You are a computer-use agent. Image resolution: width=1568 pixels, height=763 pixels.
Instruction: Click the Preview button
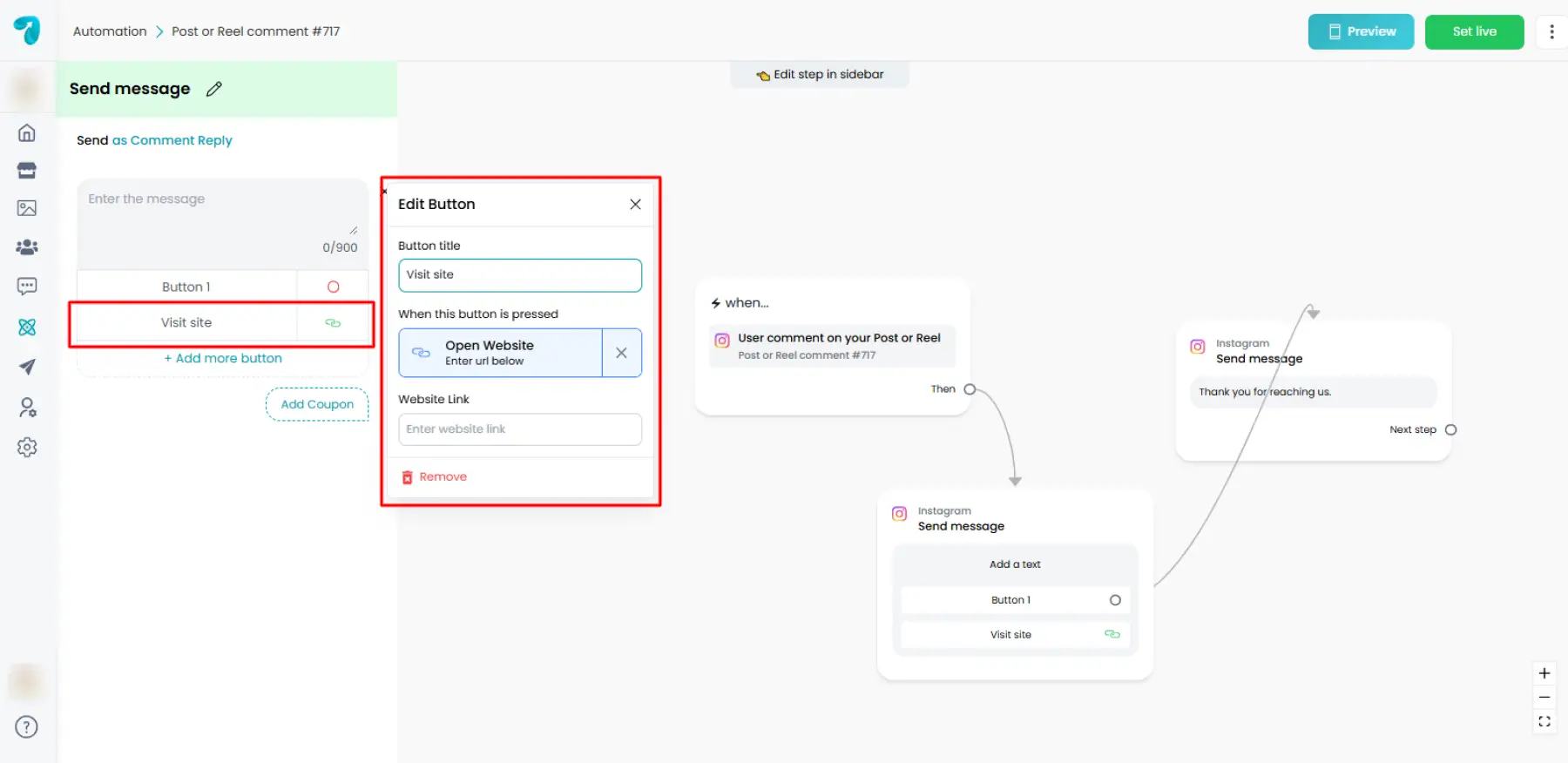point(1361,32)
